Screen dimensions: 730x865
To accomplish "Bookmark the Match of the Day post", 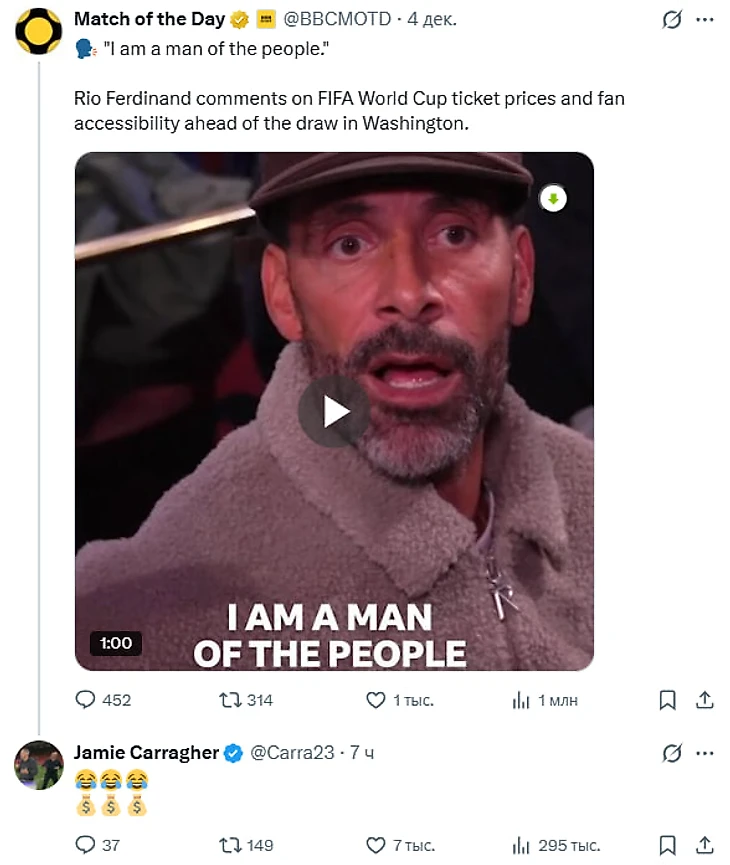I will tap(668, 700).
